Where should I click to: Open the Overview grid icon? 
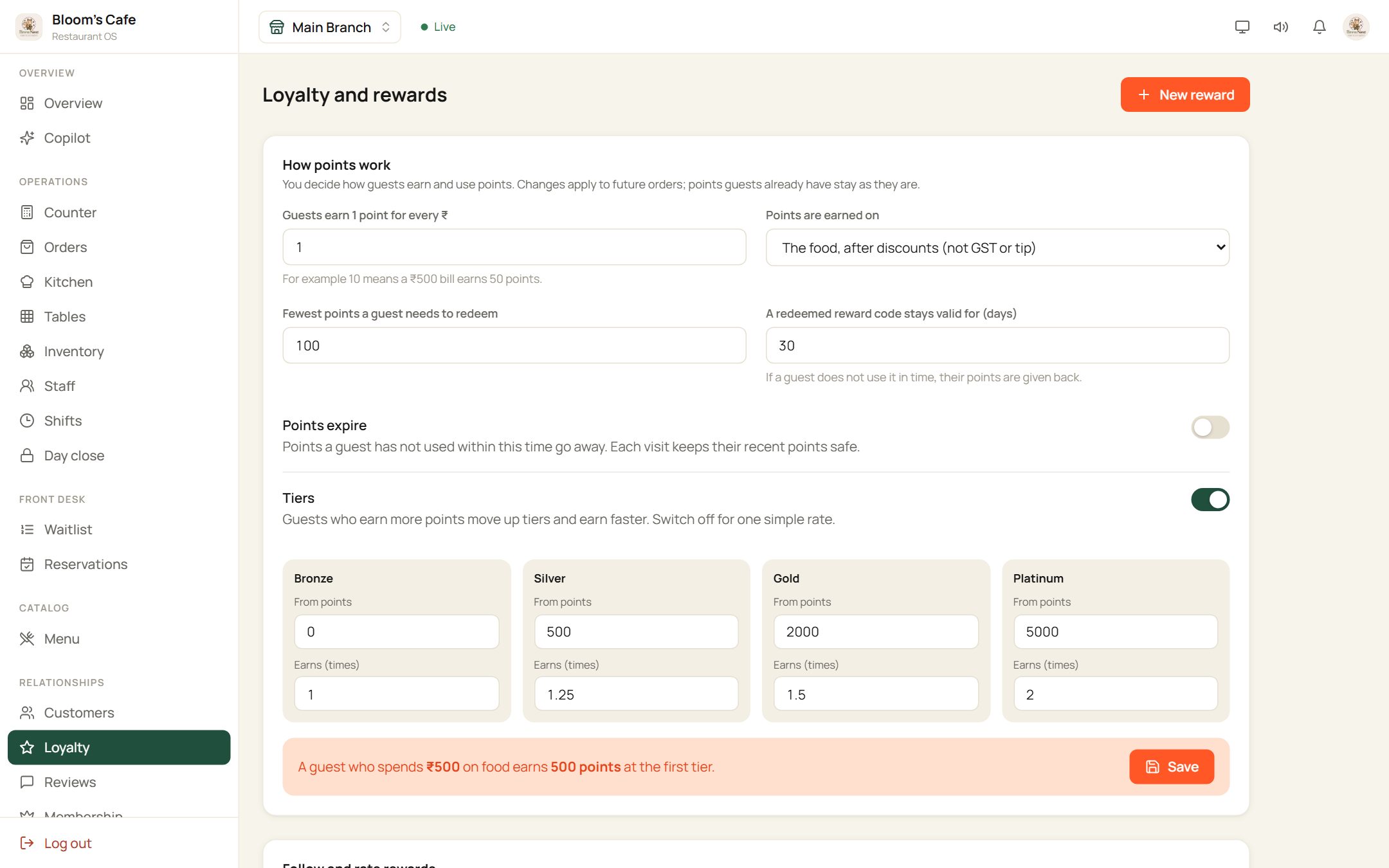(x=27, y=104)
